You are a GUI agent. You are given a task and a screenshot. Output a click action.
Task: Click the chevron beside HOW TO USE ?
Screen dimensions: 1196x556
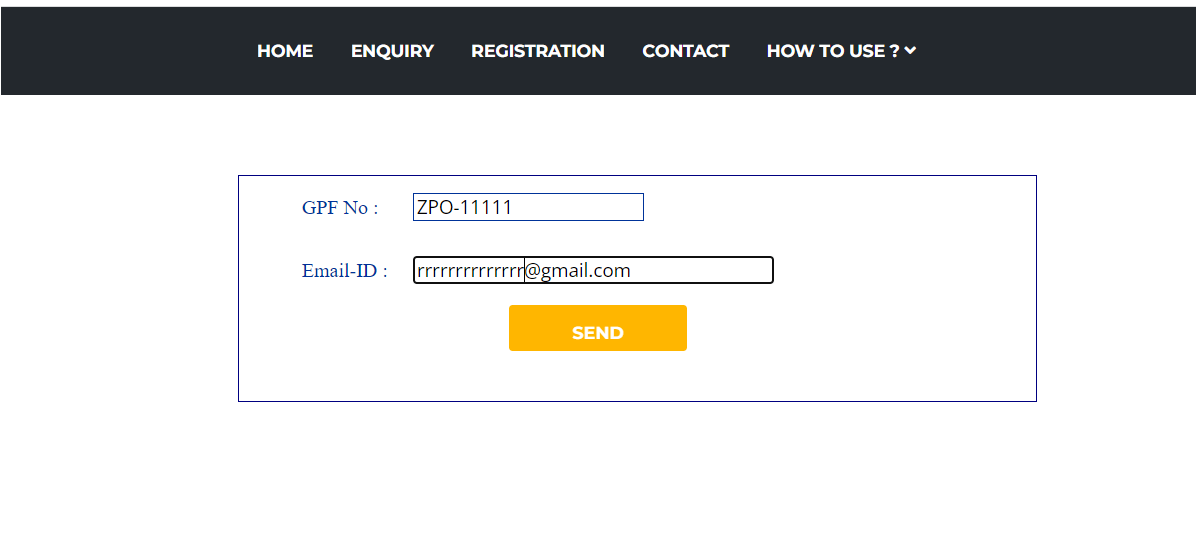(x=910, y=51)
